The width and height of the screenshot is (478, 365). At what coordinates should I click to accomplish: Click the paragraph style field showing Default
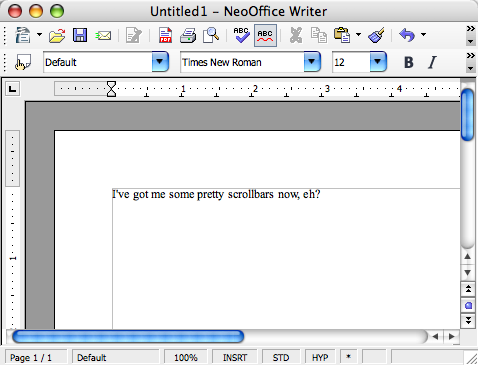[x=98, y=62]
